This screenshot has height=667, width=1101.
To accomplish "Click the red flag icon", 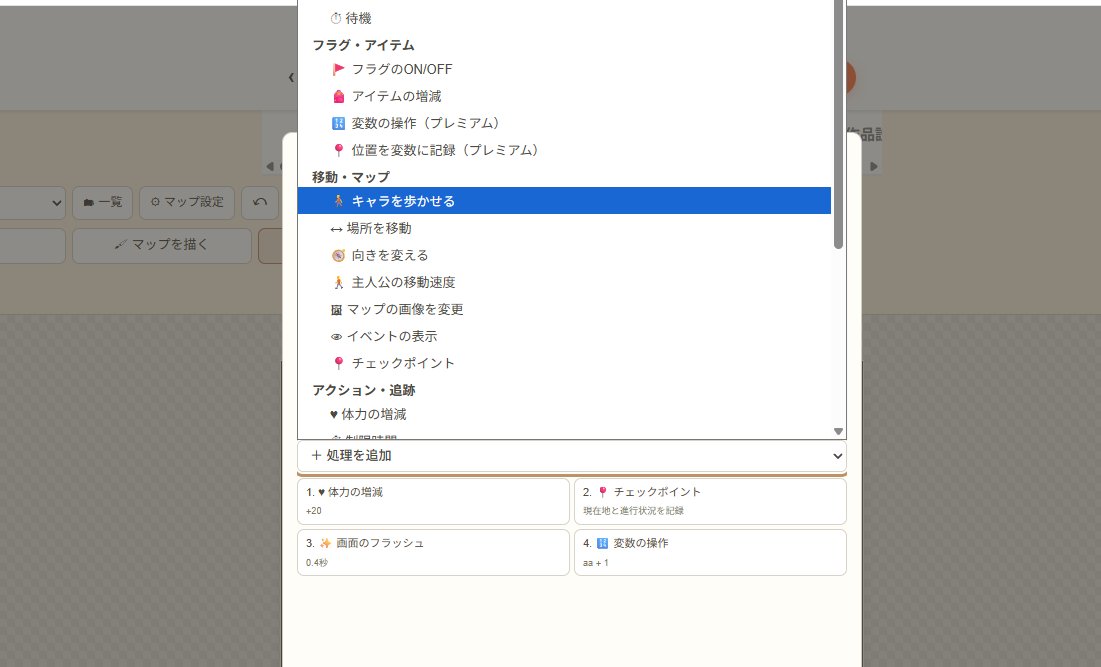I will click(x=338, y=69).
